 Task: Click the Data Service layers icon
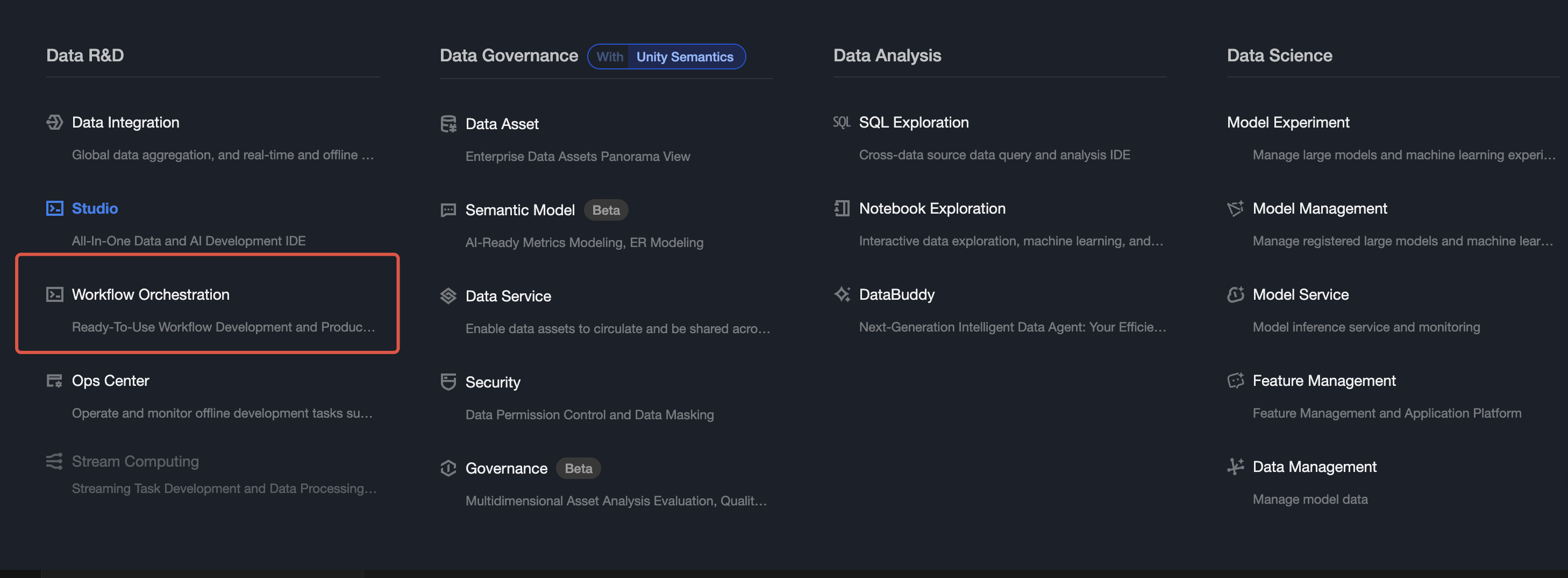click(448, 296)
